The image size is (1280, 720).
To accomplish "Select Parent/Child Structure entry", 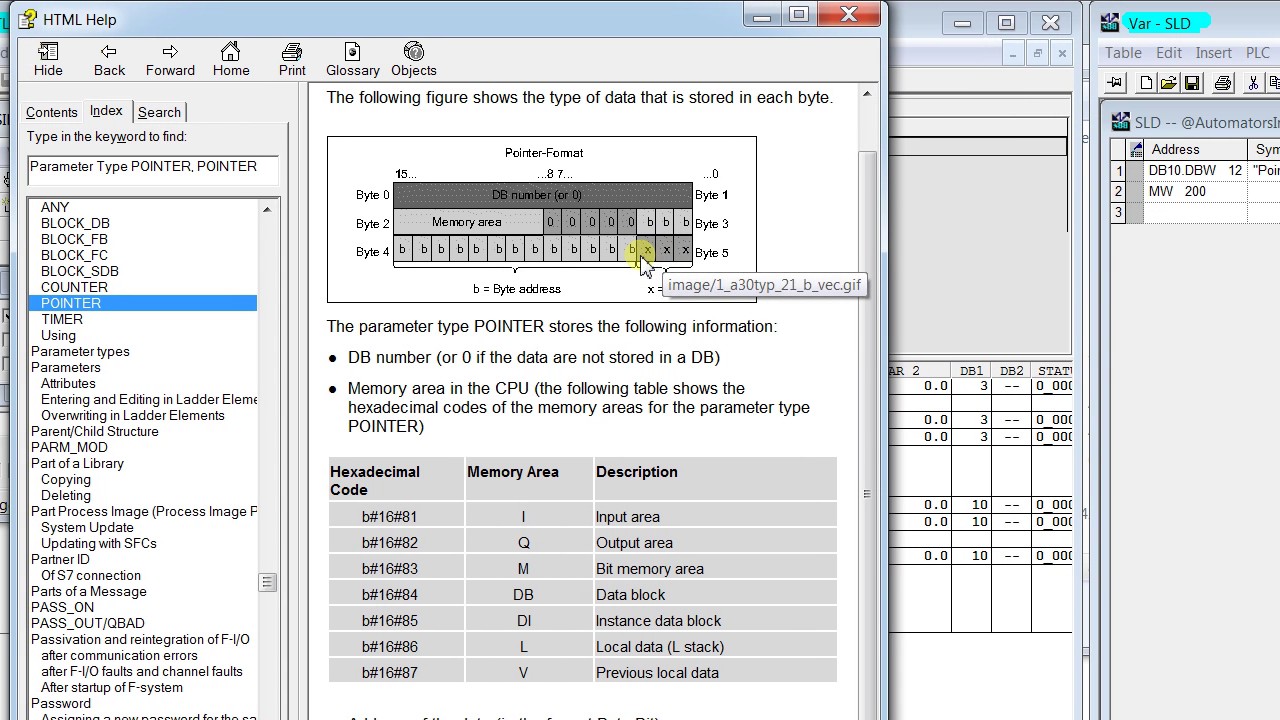I will [x=94, y=431].
